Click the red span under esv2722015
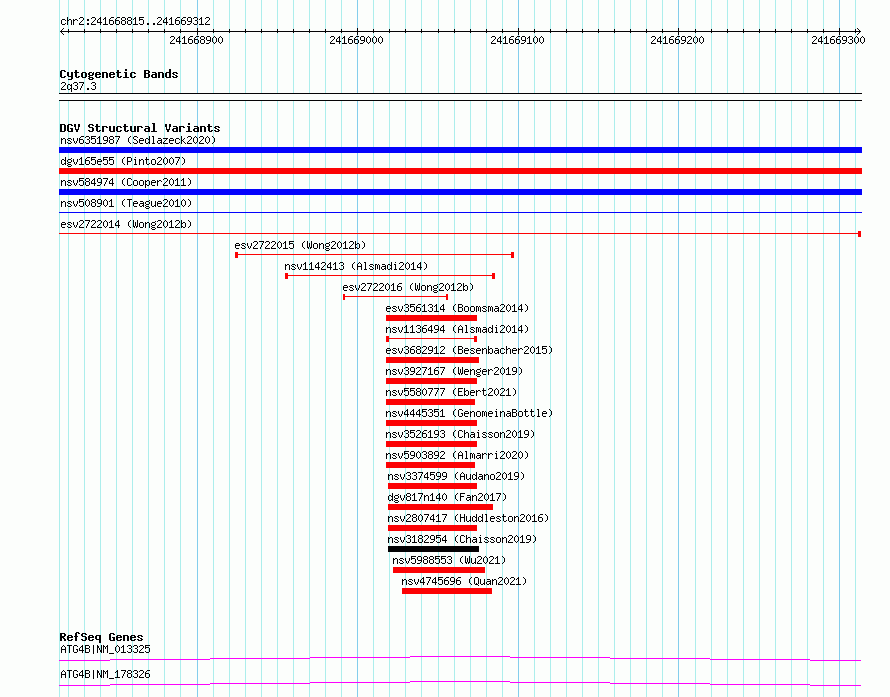This screenshot has height=697, width=890. 375,255
